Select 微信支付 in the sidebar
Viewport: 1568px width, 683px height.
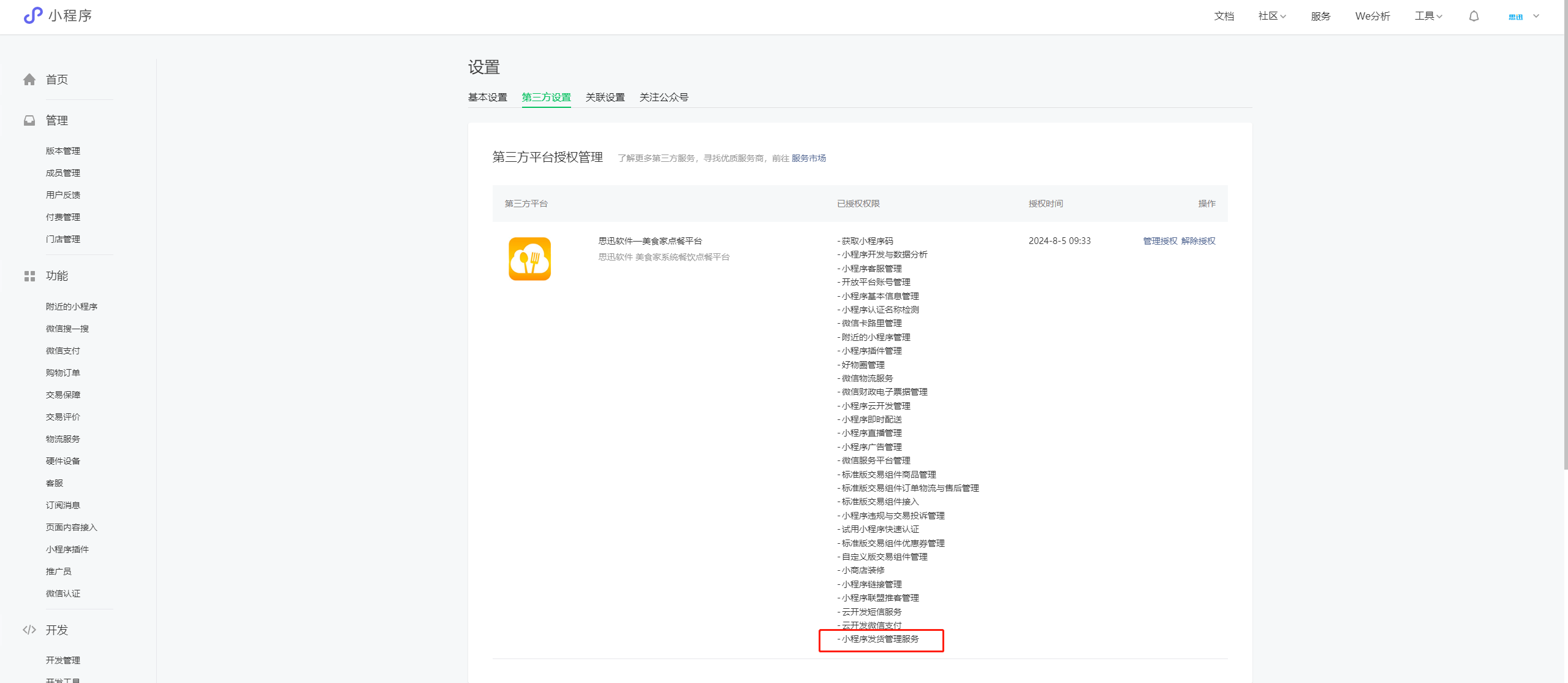pyautogui.click(x=63, y=351)
